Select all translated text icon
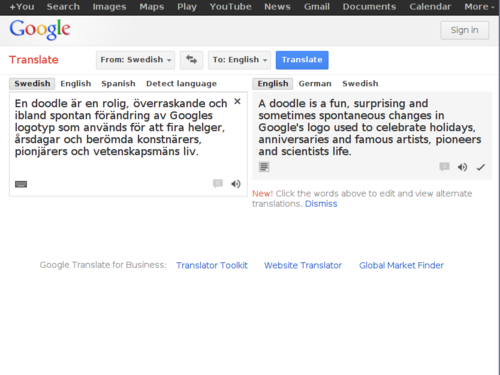500x375 pixels. click(x=264, y=167)
